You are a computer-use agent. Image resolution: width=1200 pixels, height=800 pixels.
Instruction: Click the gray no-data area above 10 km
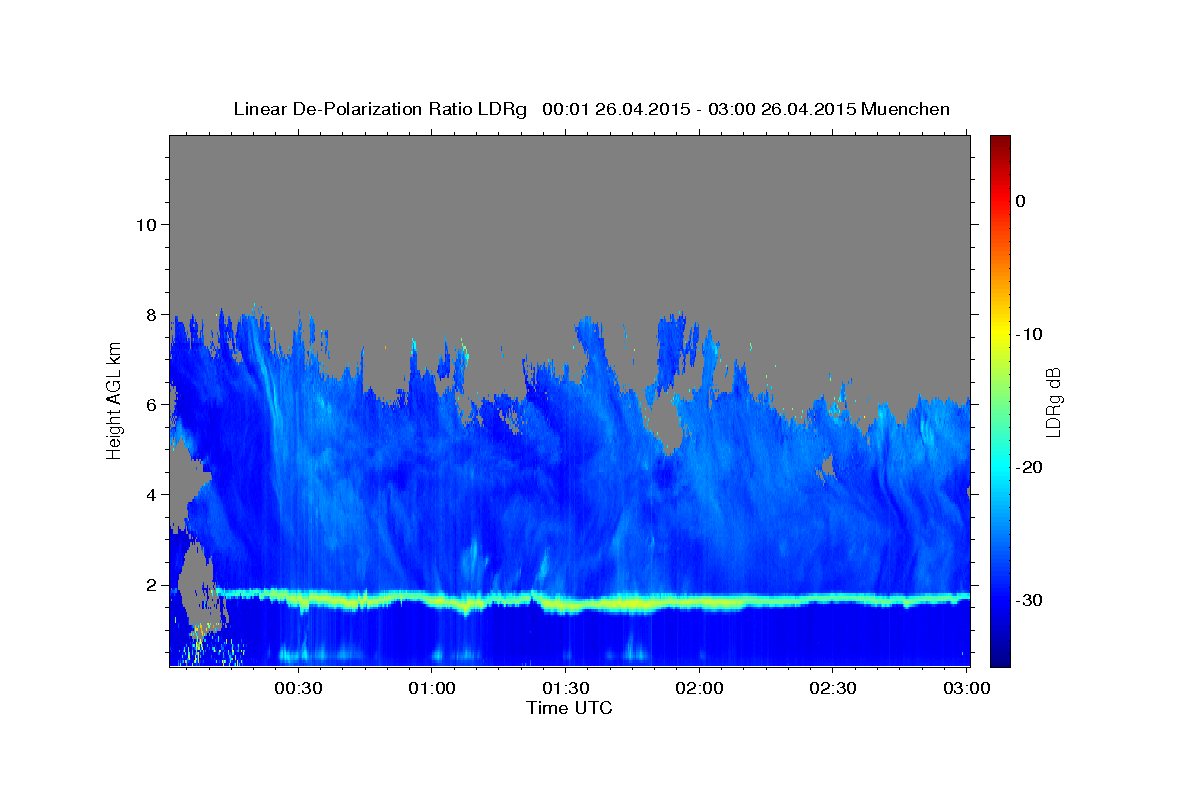click(570, 180)
